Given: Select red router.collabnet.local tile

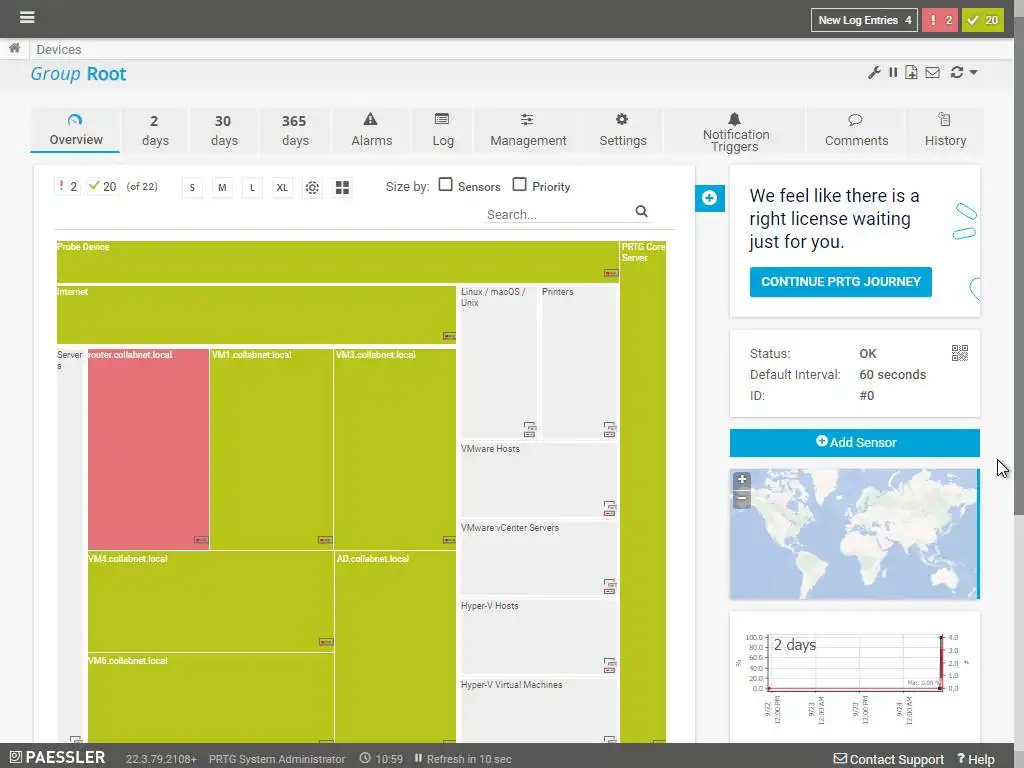Looking at the screenshot, I should pos(148,449).
